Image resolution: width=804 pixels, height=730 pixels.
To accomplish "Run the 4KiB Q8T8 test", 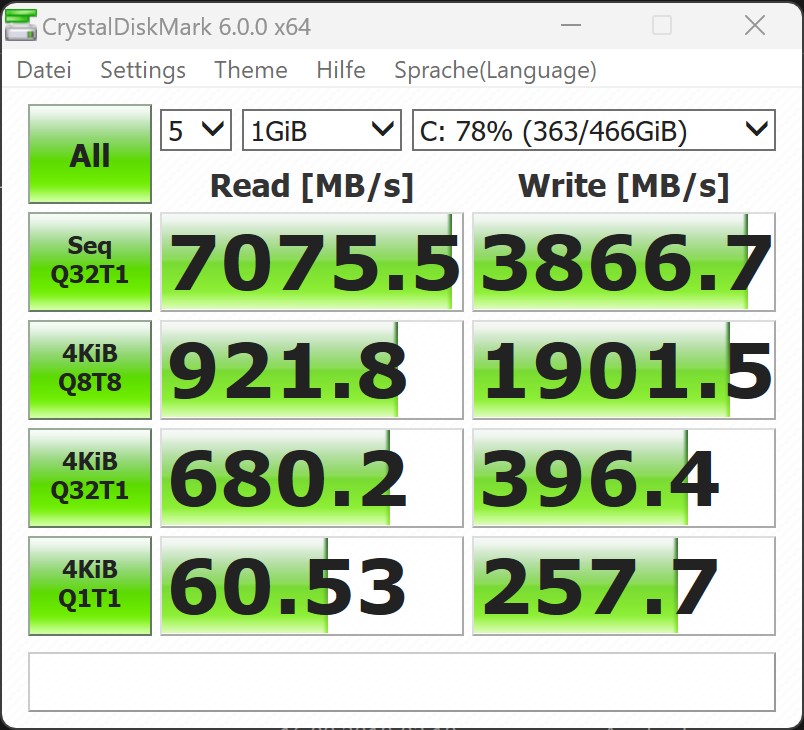I will pos(90,370).
